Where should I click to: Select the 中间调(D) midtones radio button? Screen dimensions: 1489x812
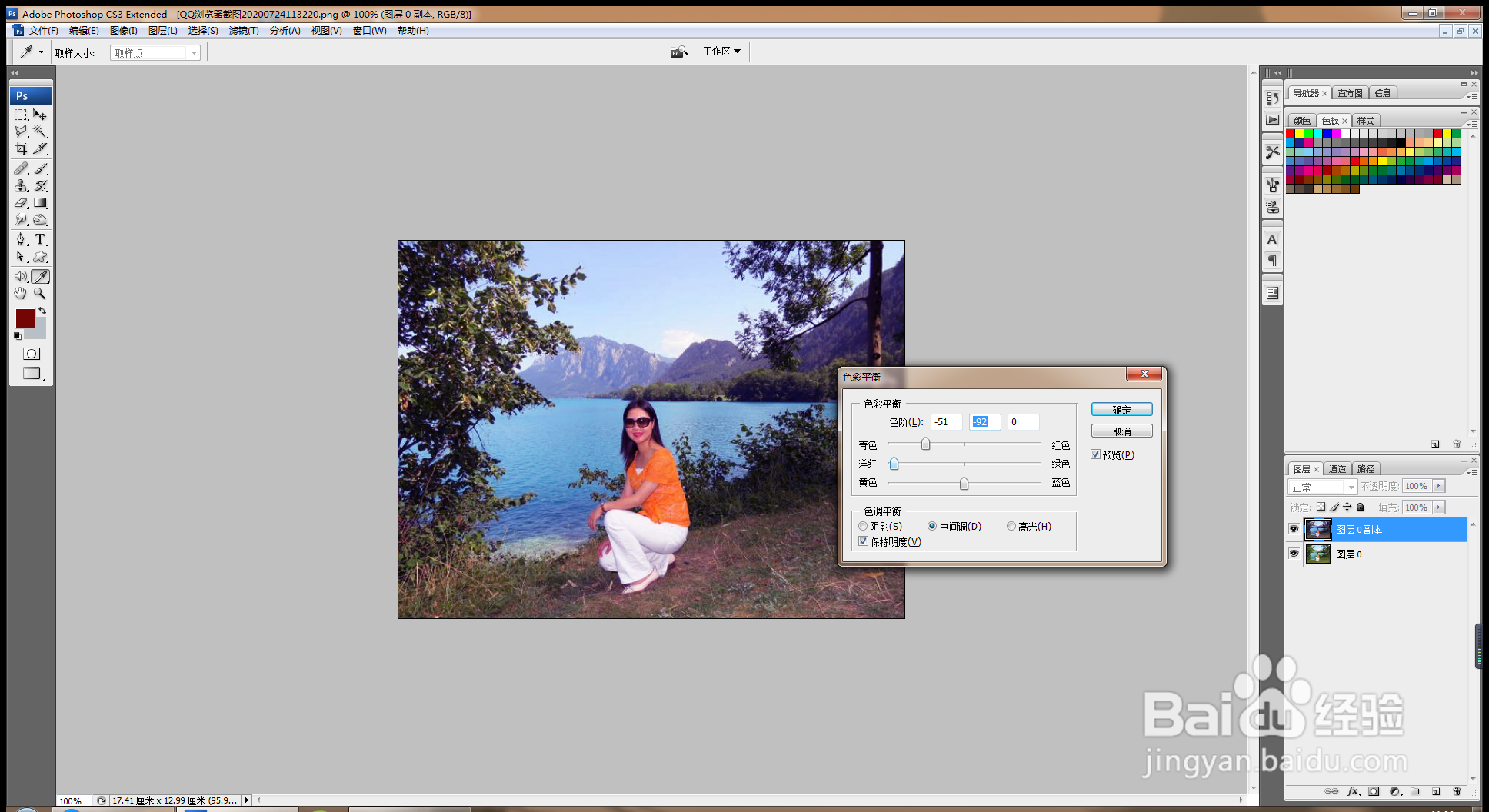coord(932,527)
